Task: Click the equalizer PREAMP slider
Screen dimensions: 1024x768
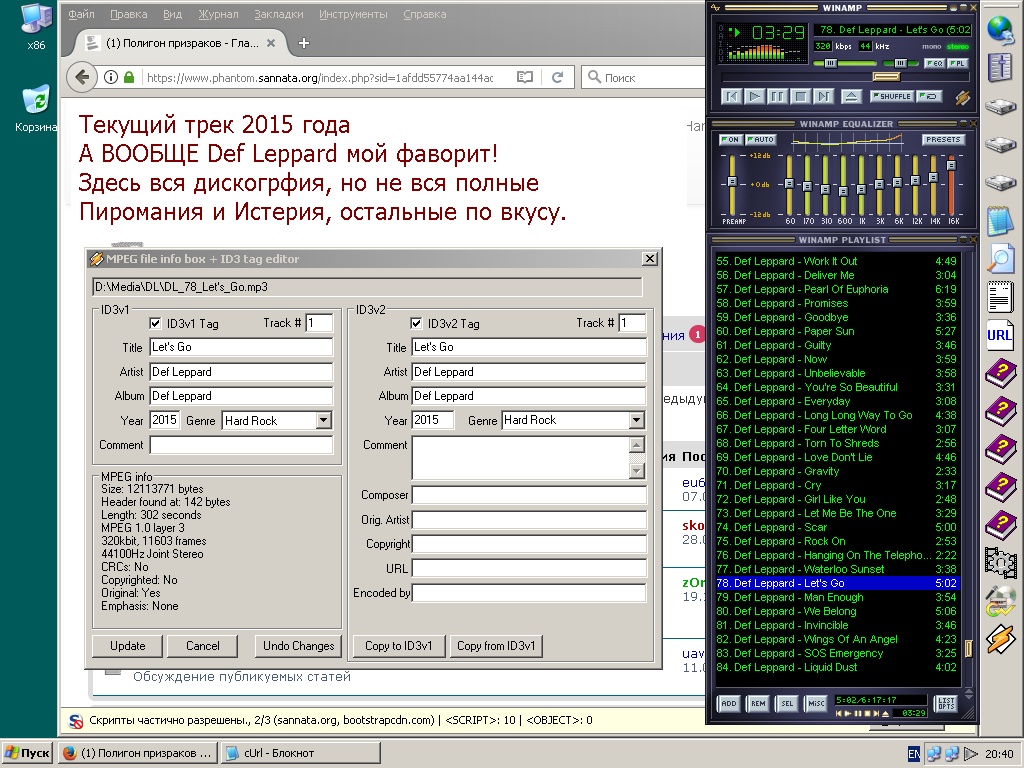Action: pos(732,185)
